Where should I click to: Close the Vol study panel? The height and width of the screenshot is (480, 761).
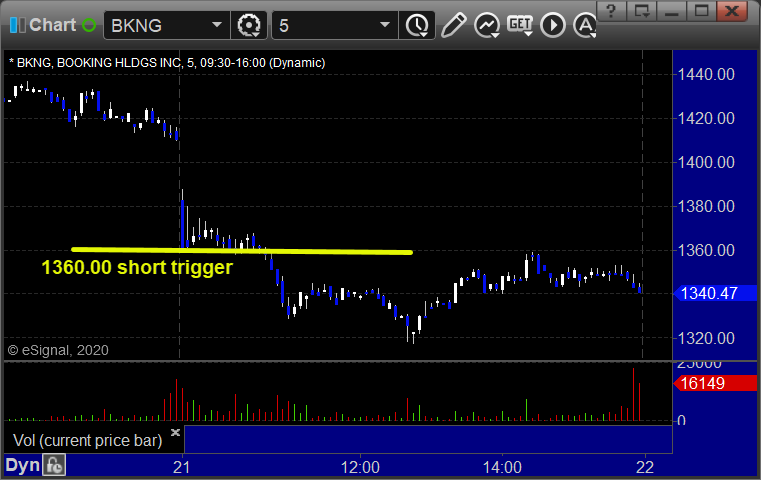coord(175,432)
